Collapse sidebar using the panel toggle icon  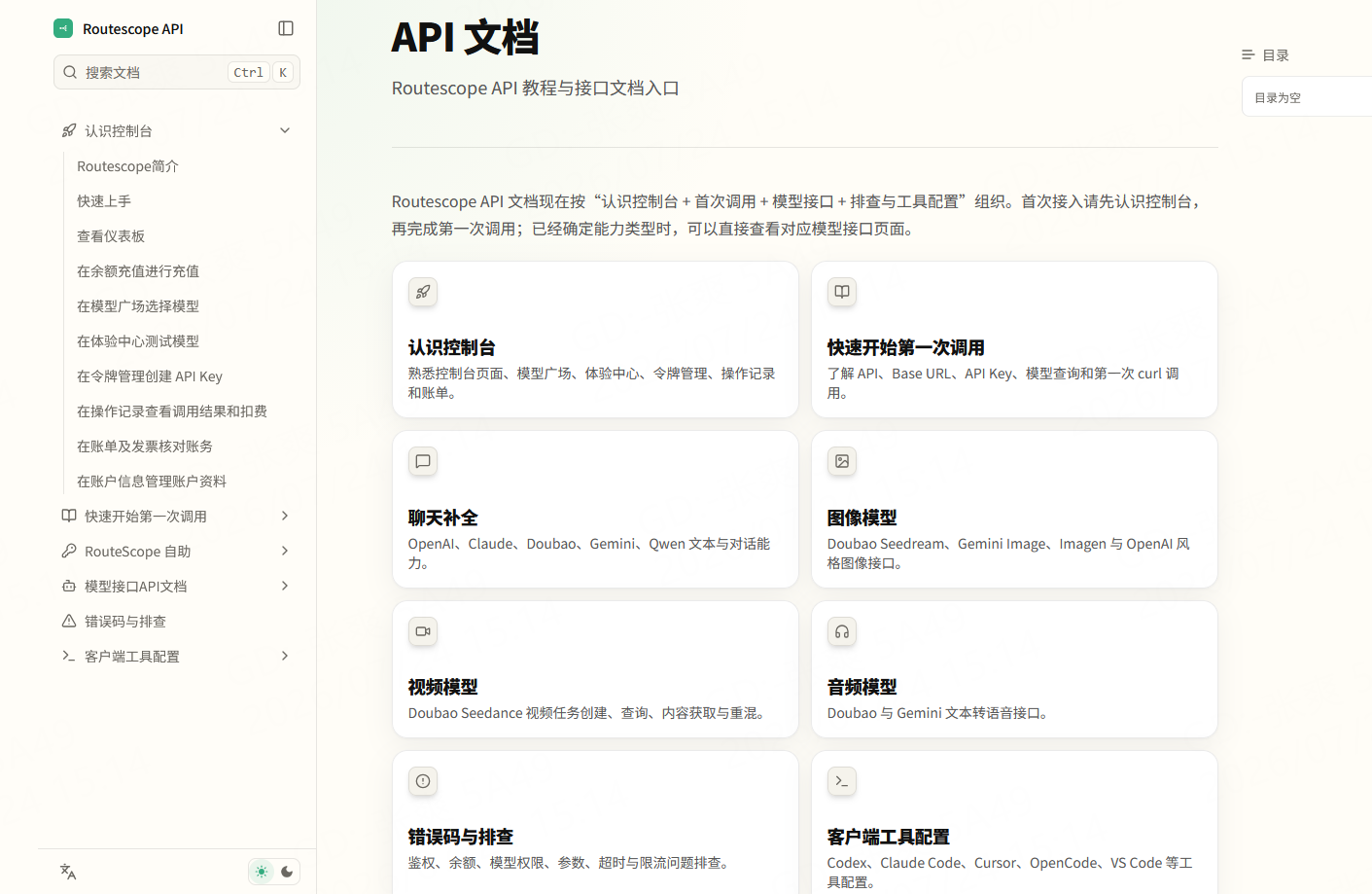286,28
